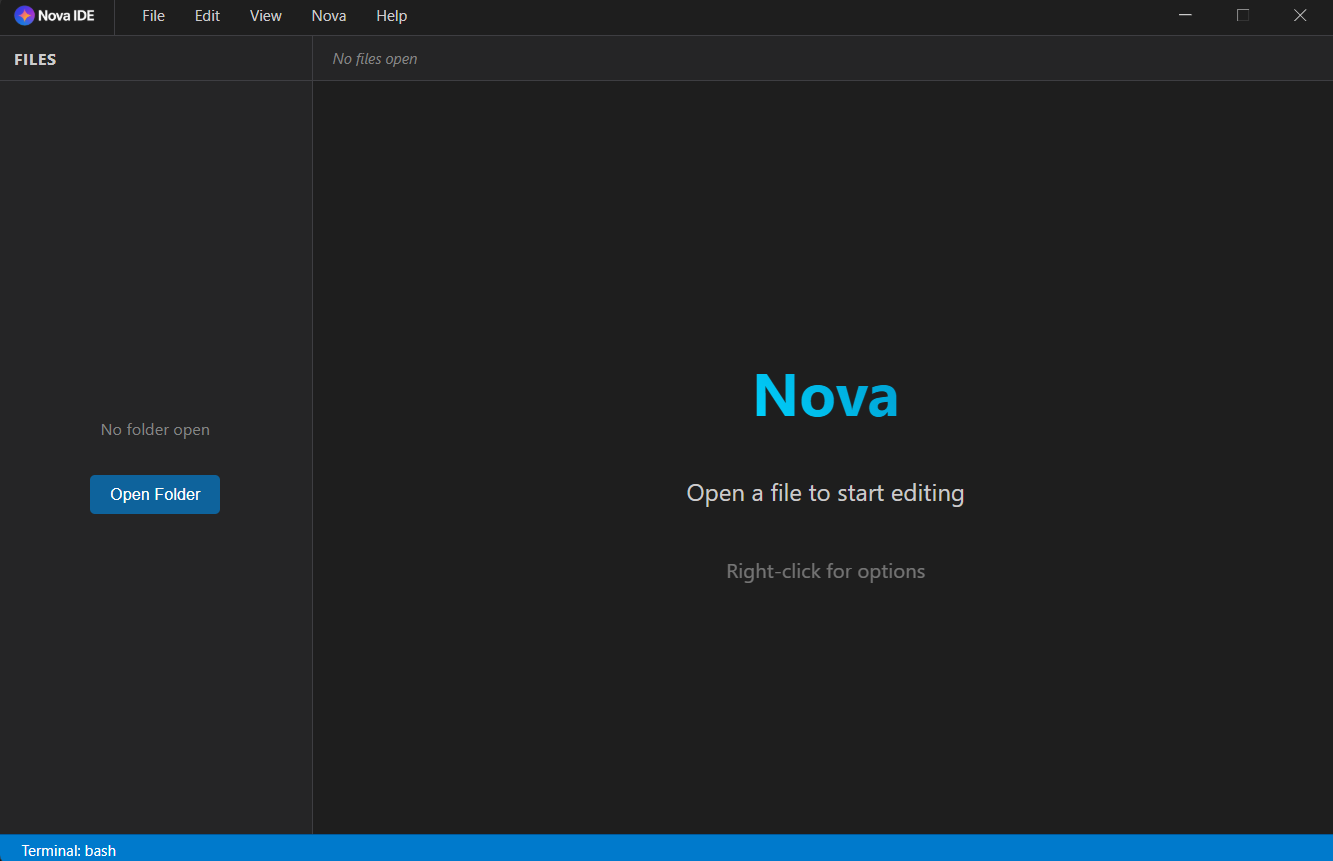1333x861 pixels.
Task: Maximize the Nova IDE window
Action: coord(1243,16)
